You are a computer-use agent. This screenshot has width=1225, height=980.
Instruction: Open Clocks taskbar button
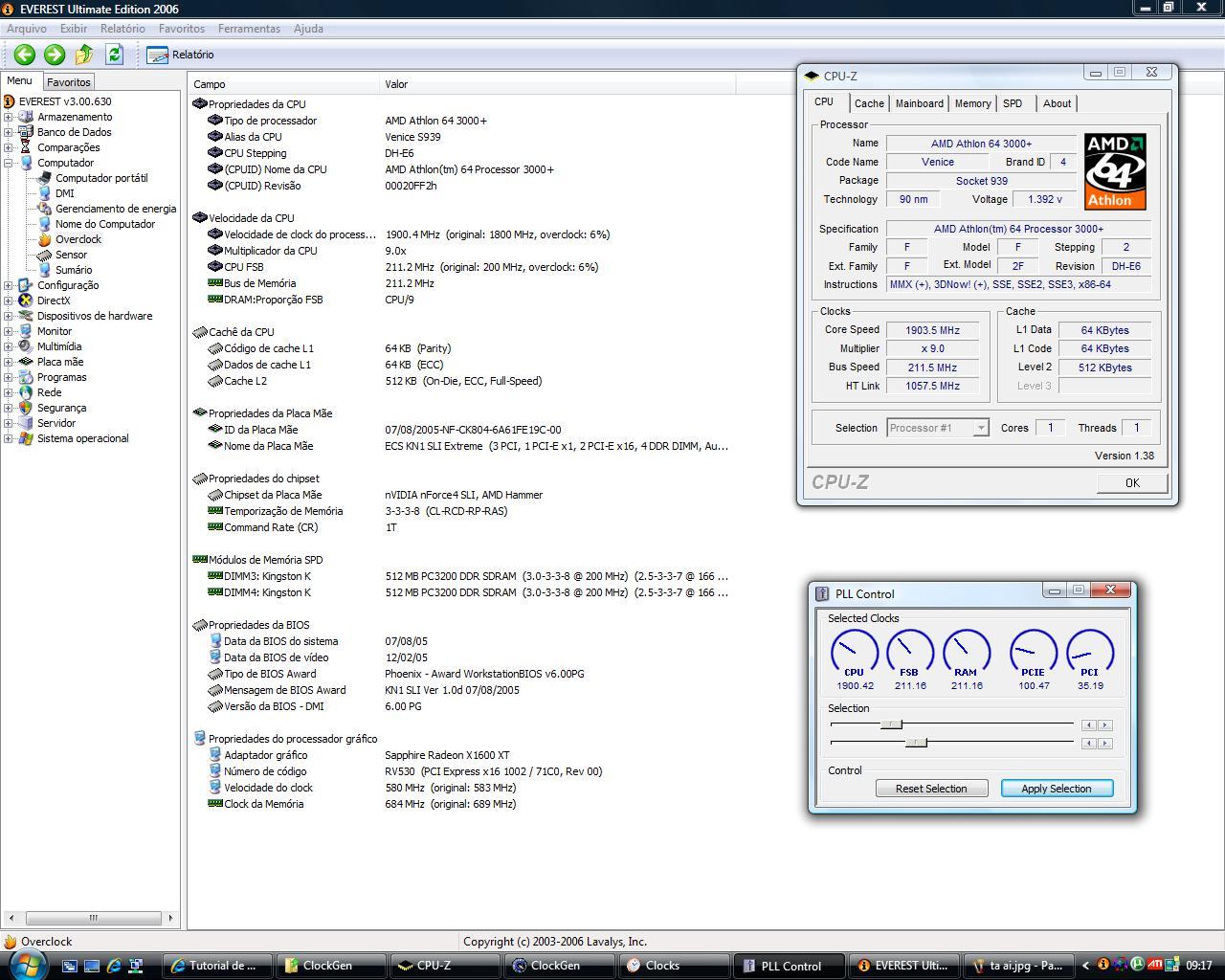674,966
